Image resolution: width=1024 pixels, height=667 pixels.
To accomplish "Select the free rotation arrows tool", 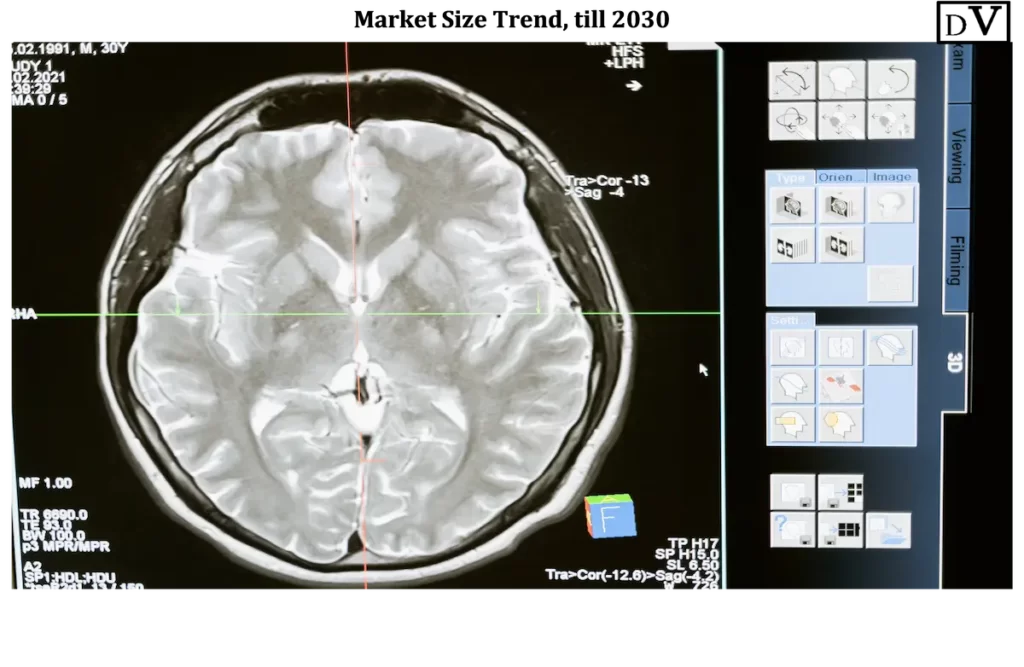I will point(792,79).
